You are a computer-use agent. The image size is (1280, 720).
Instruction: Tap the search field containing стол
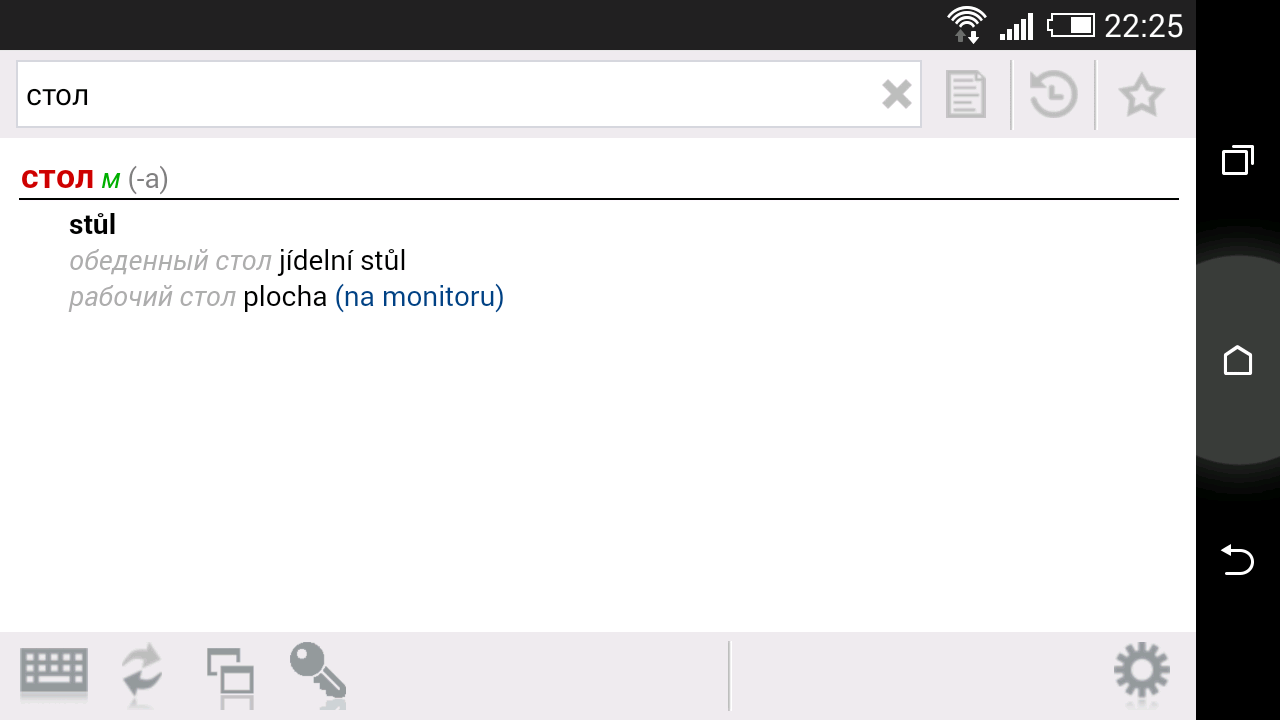pyautogui.click(x=469, y=95)
